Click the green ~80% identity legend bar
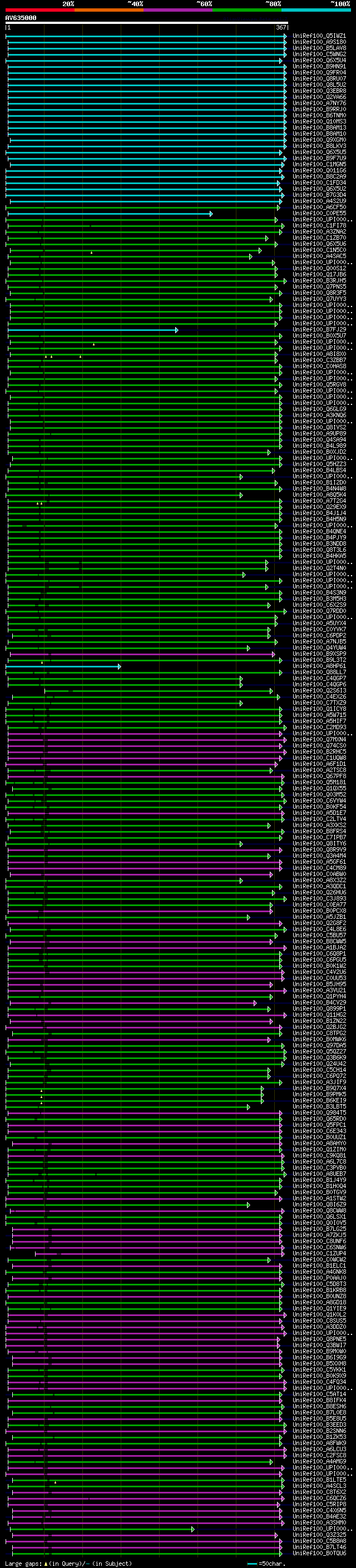Screen dimensions: 356x1568 247,11
